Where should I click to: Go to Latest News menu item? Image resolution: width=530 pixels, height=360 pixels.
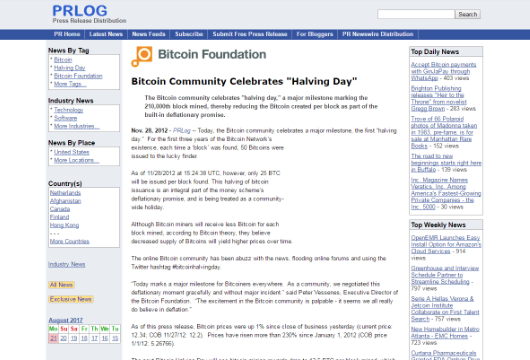click(106, 34)
